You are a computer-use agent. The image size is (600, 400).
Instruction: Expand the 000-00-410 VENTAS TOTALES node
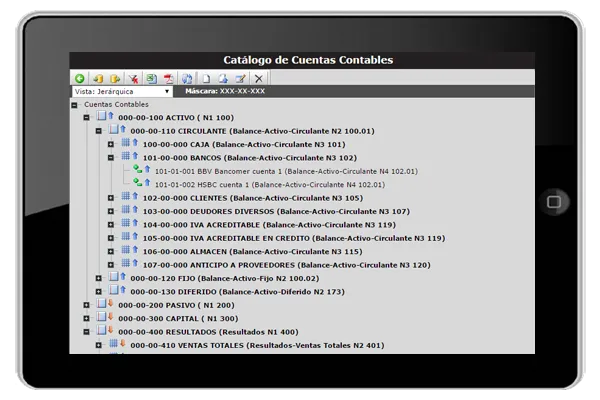coord(99,345)
